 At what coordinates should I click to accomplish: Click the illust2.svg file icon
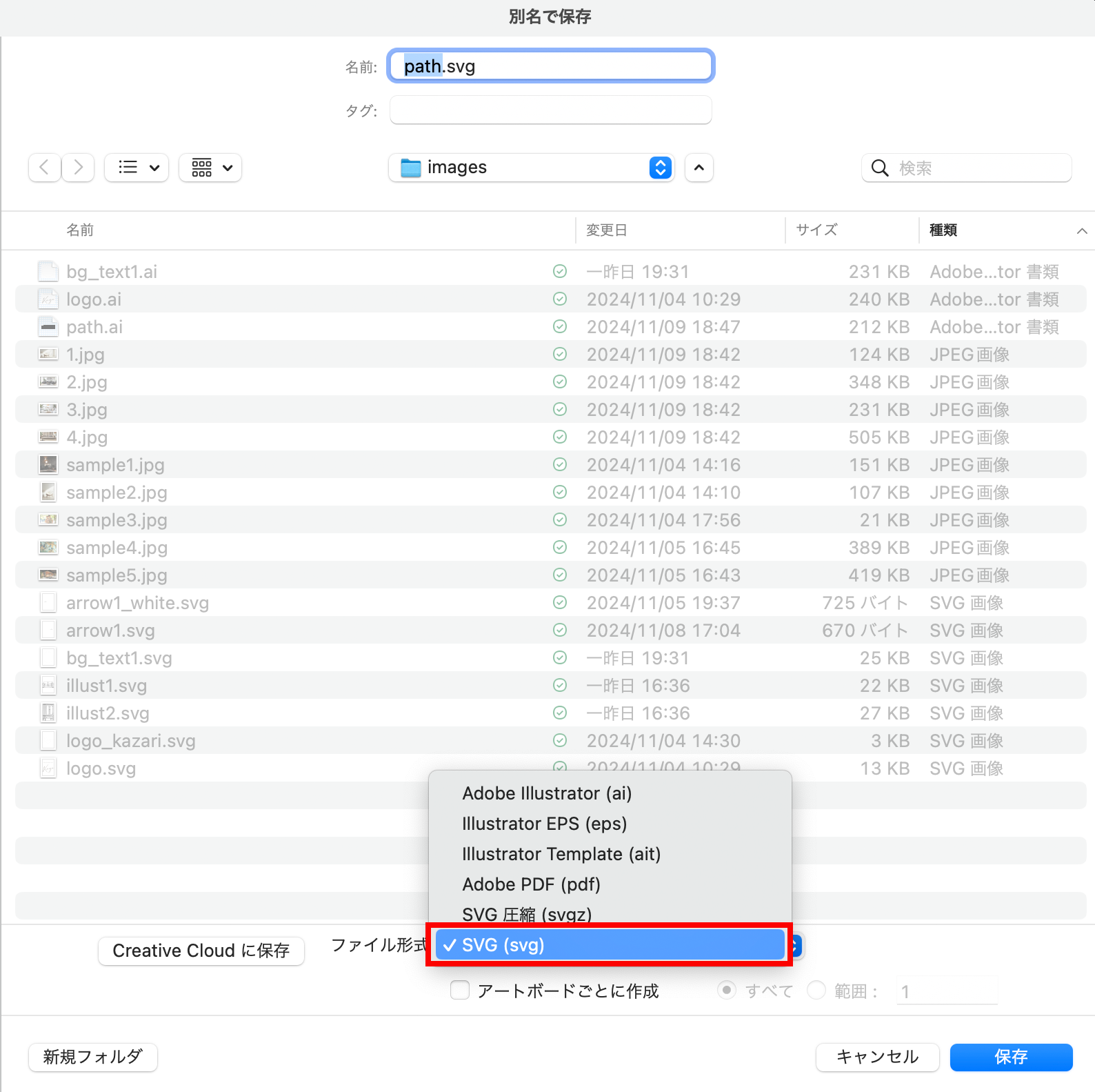click(x=48, y=713)
